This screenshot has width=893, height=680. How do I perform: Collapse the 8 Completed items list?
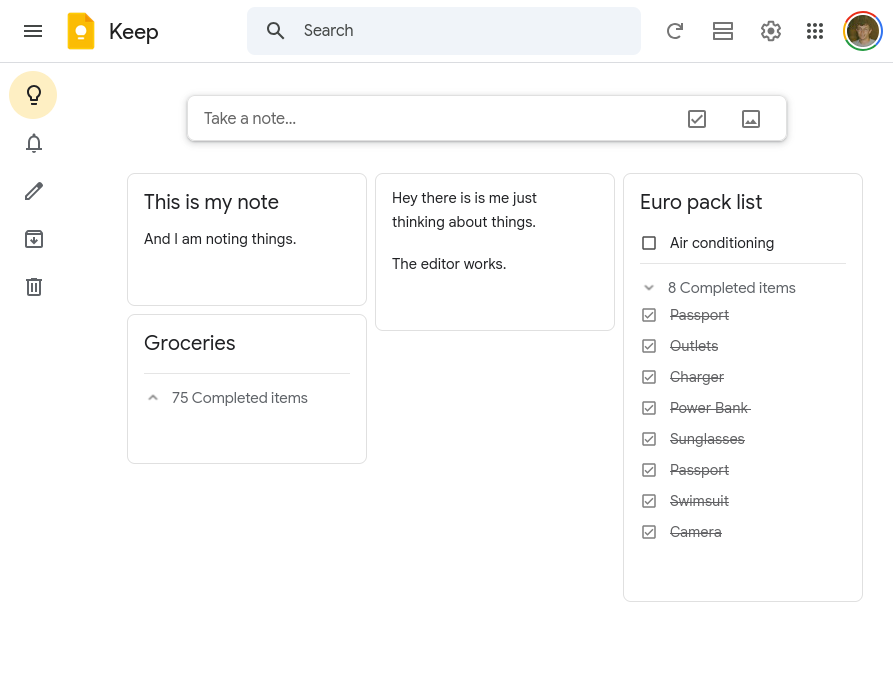[x=648, y=287]
